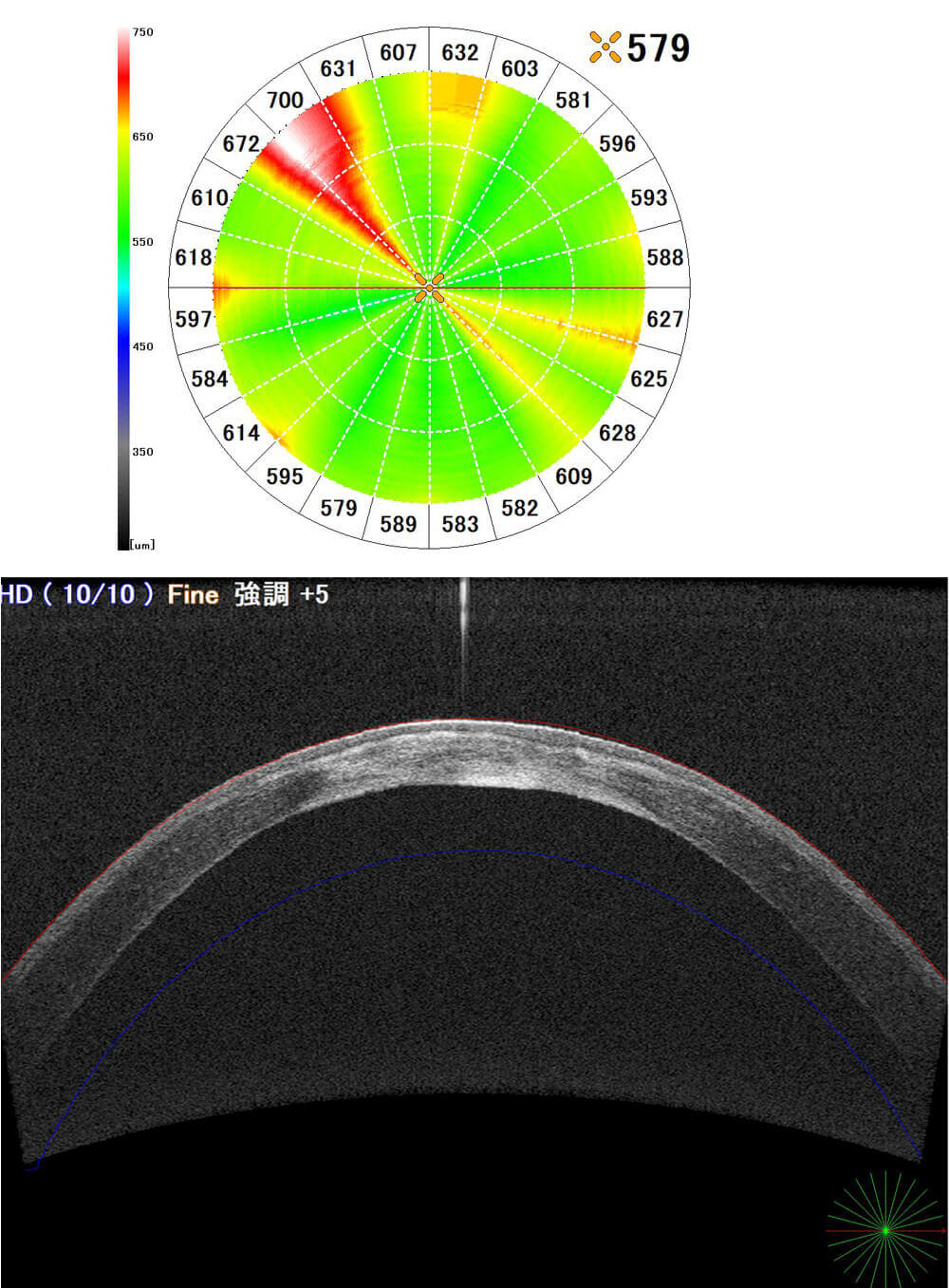Select the 700 thickness value sector

285,100
